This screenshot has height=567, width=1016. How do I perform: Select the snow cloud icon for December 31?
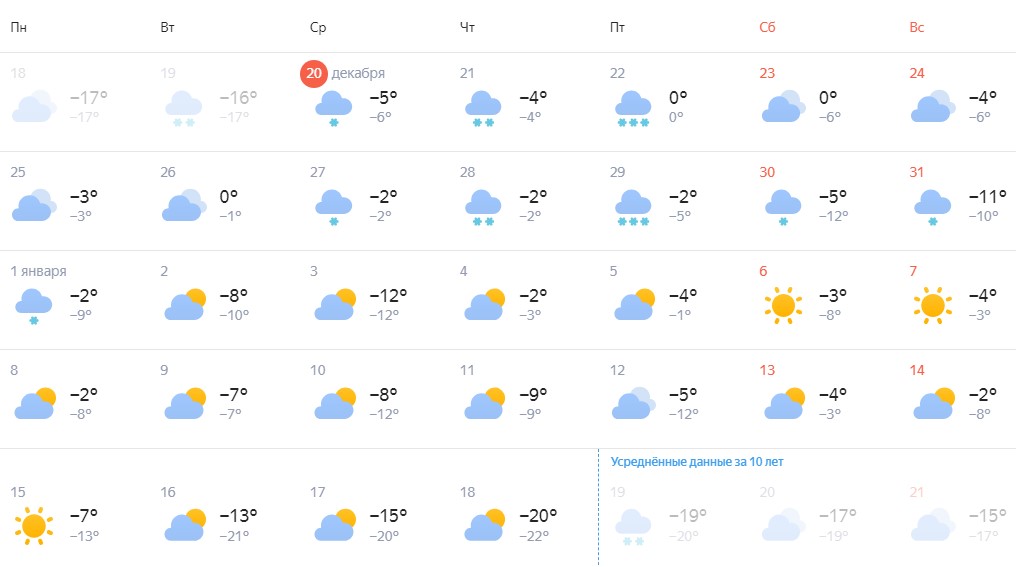point(932,207)
